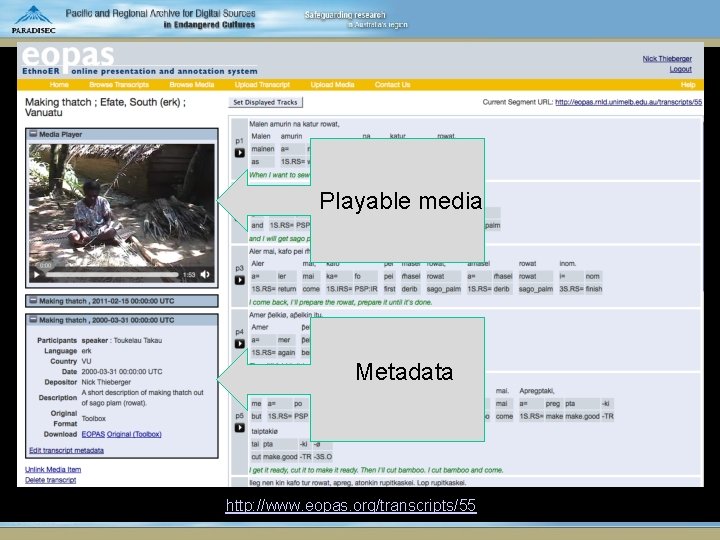Collapse the Media Player panel
This screenshot has width=720, height=540.
click(33, 134)
